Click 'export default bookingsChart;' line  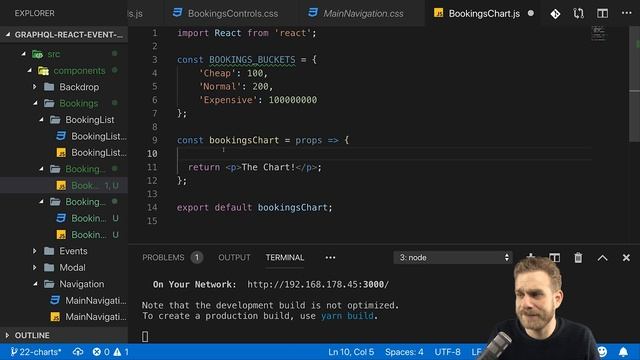[x=254, y=207]
